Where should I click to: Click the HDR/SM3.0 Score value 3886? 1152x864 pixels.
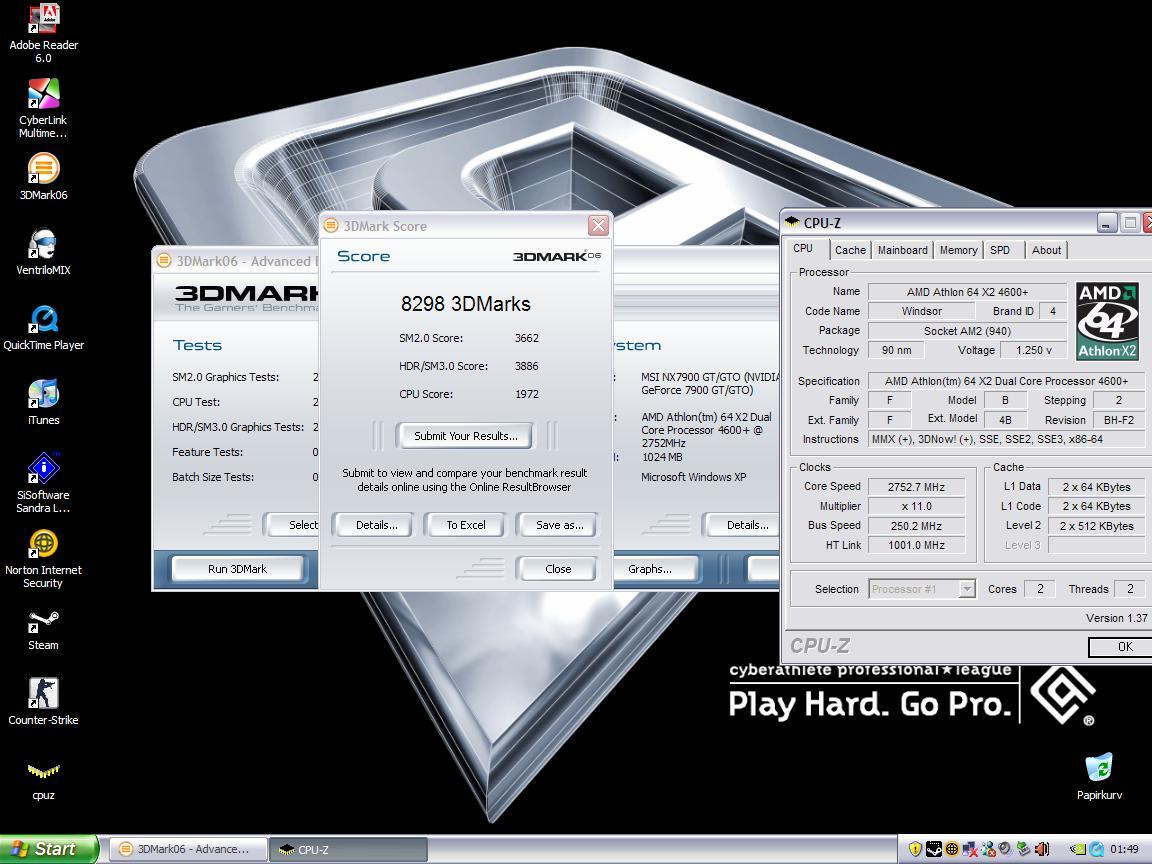tap(527, 366)
